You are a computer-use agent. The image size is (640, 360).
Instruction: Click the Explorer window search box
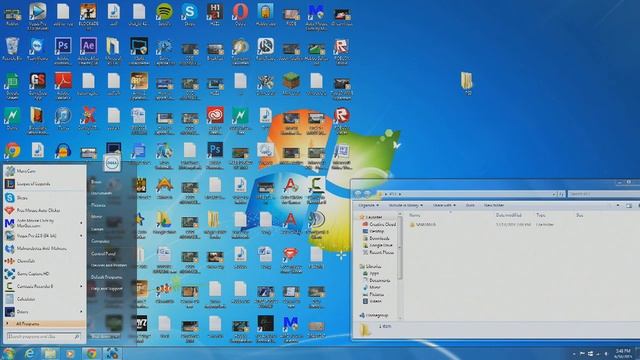point(603,194)
